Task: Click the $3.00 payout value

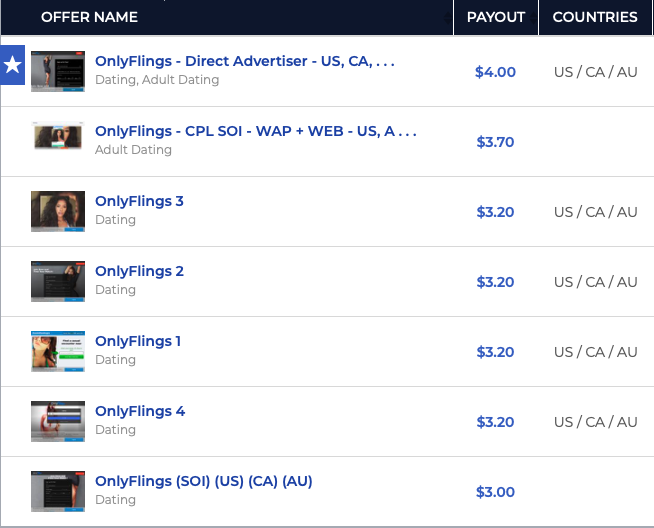Action: pos(496,492)
